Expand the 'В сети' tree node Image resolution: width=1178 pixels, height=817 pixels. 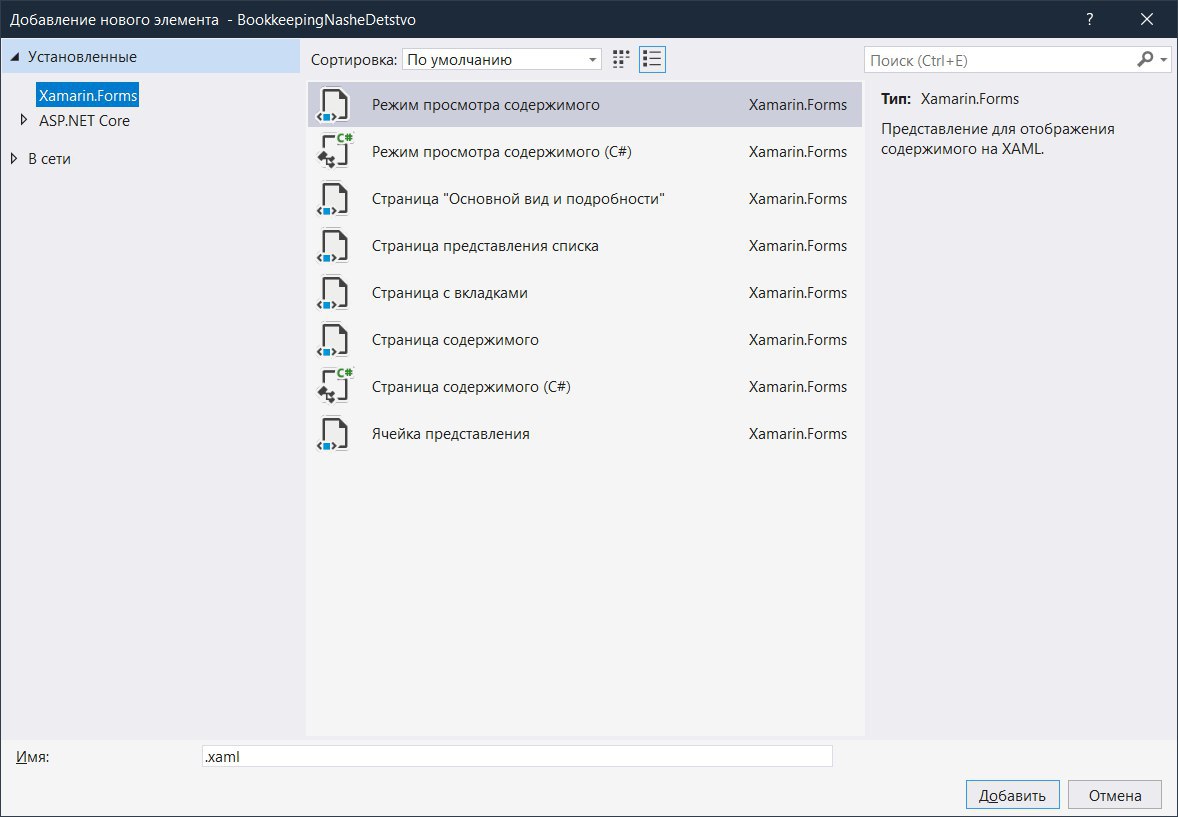coord(14,159)
